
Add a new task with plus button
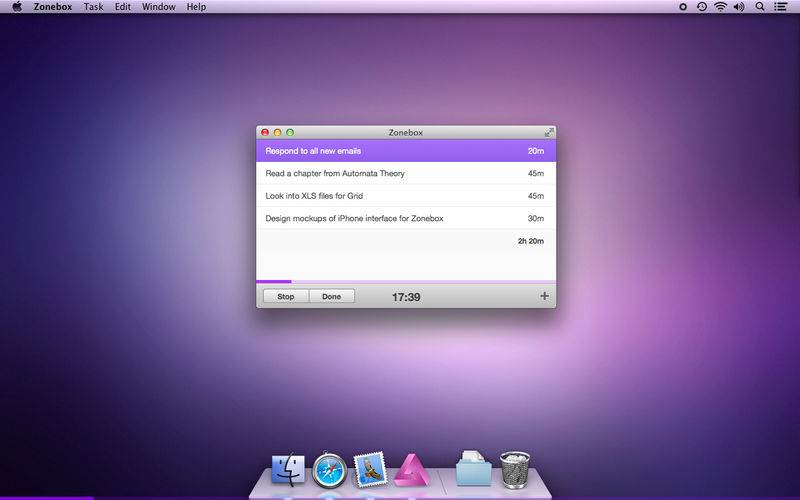coord(544,296)
